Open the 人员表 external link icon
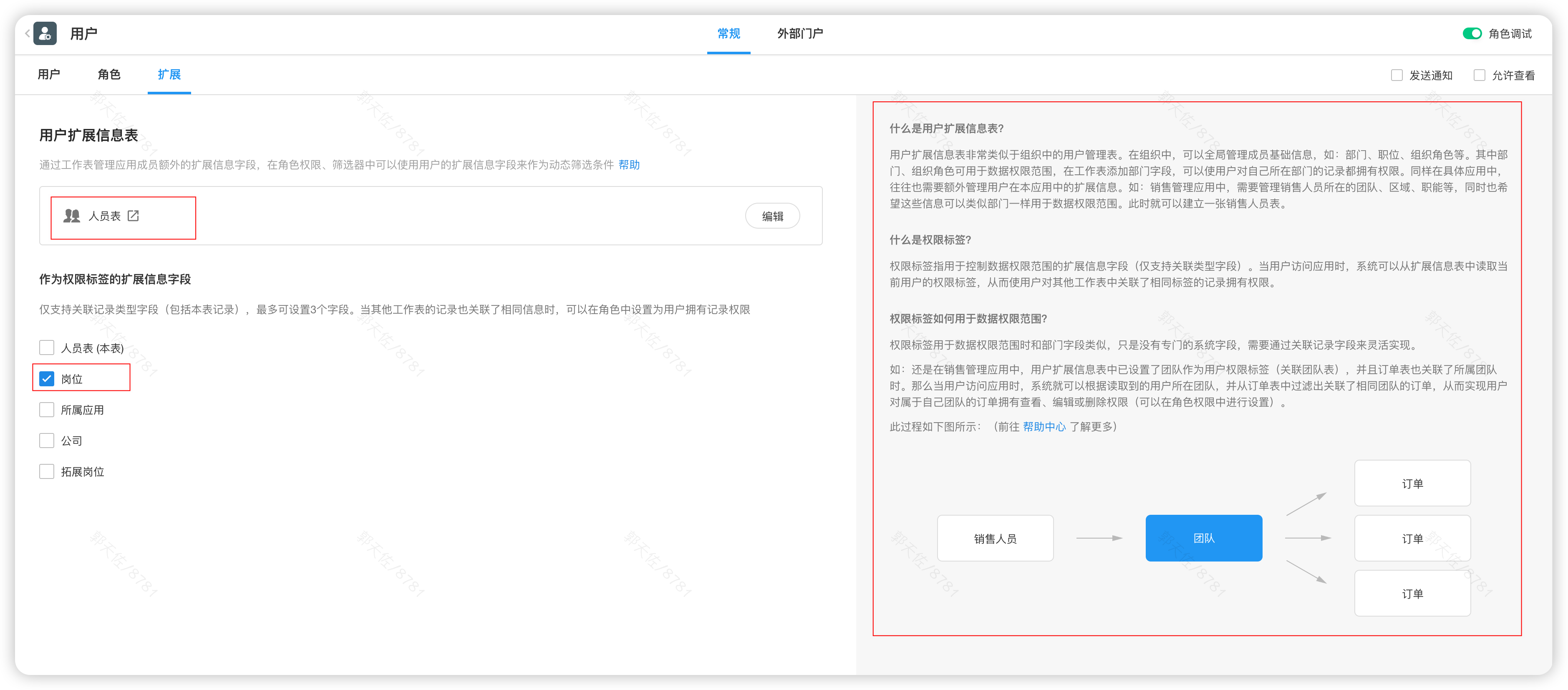The image size is (1568, 690). coord(133,216)
